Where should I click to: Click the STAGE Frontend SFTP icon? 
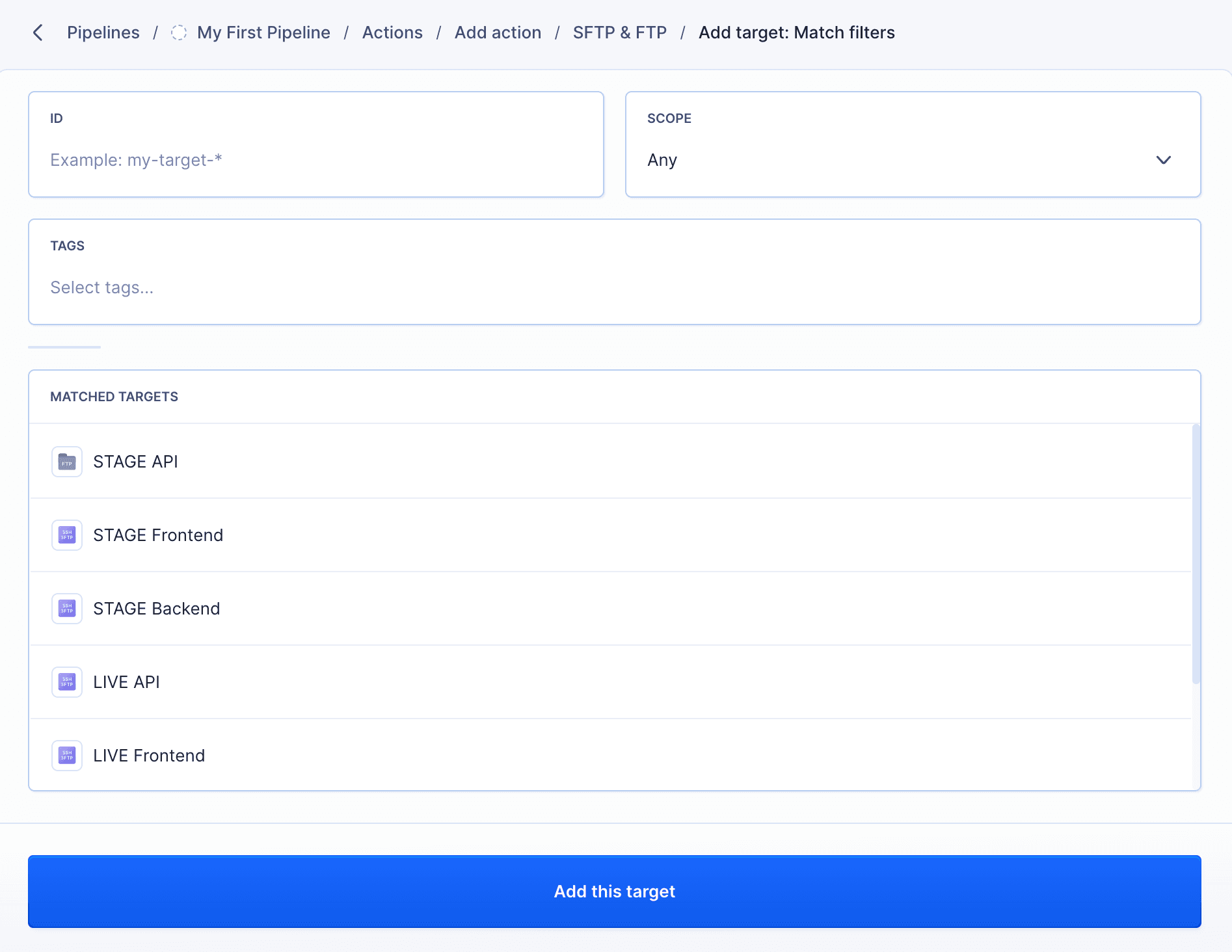tap(67, 535)
